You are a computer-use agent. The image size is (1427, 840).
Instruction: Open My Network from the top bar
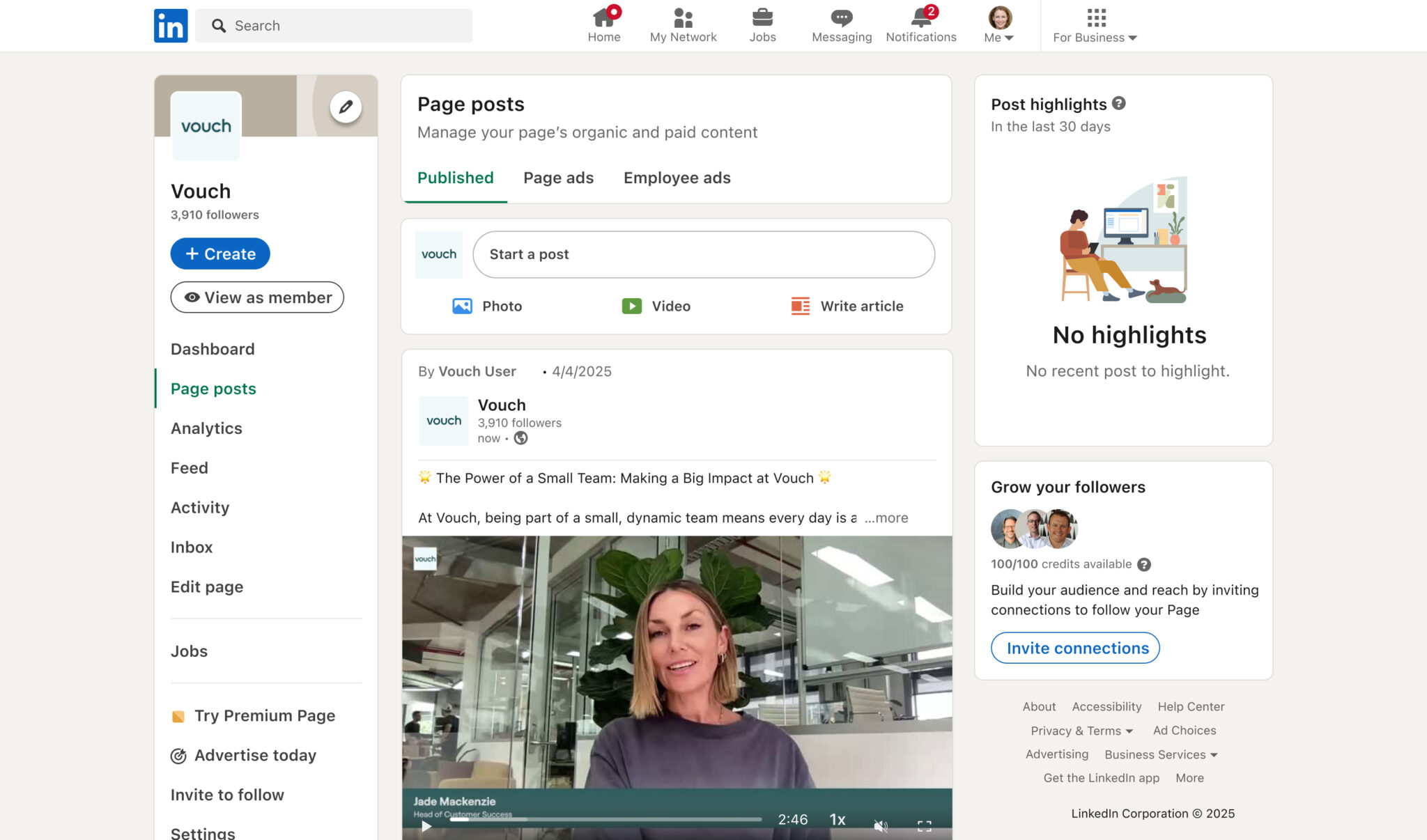[683, 25]
